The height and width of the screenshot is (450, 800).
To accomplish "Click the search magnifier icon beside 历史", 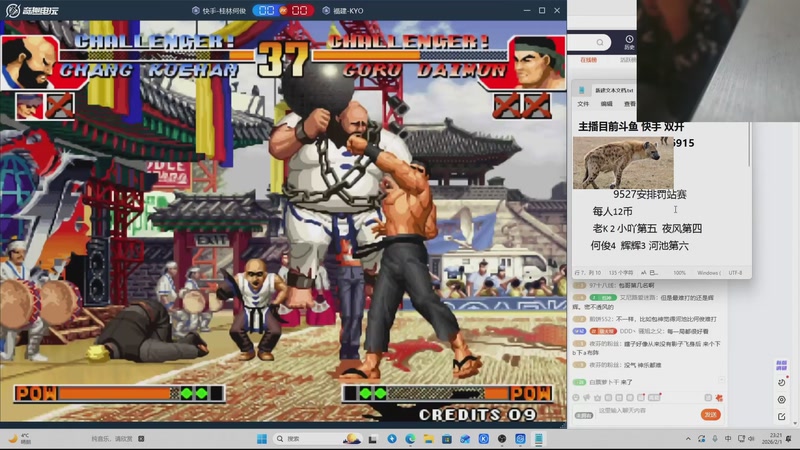I will [x=600, y=42].
